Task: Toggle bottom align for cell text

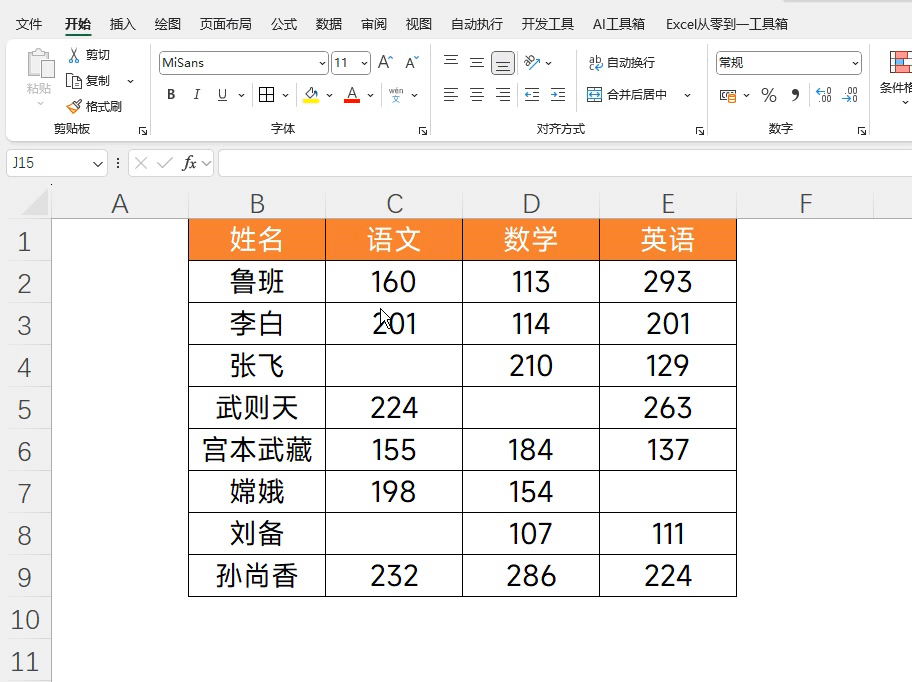Action: click(503, 63)
